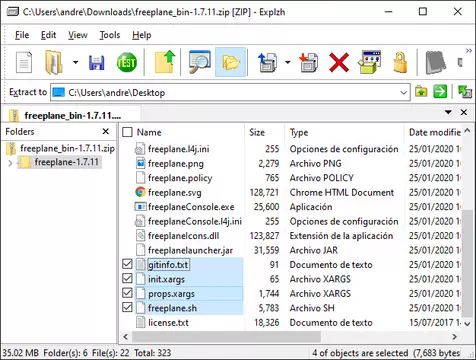This screenshot has width=476, height=360.
Task: Open the View menu
Action: click(78, 35)
